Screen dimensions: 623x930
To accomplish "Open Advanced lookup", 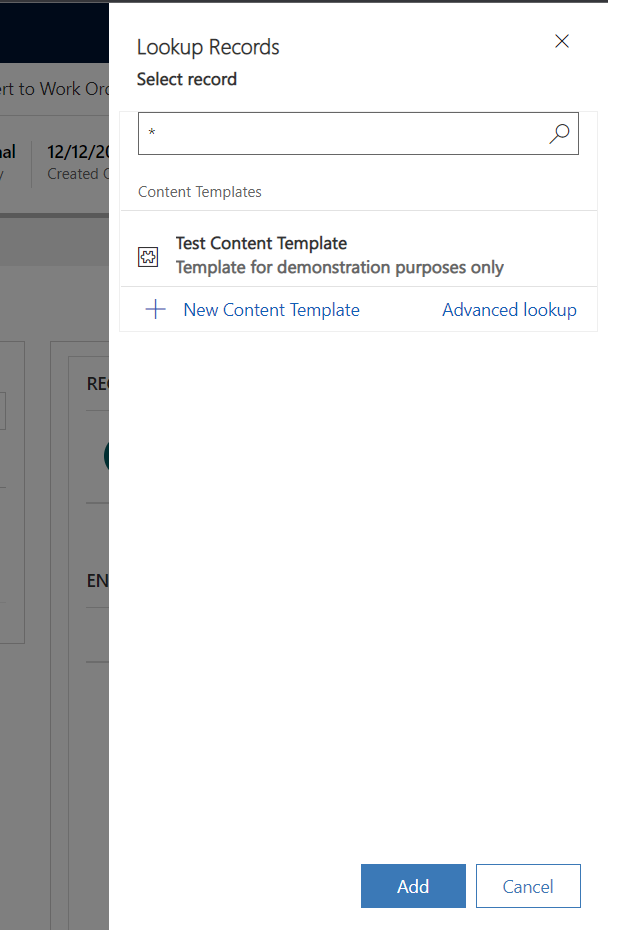I will [x=509, y=310].
